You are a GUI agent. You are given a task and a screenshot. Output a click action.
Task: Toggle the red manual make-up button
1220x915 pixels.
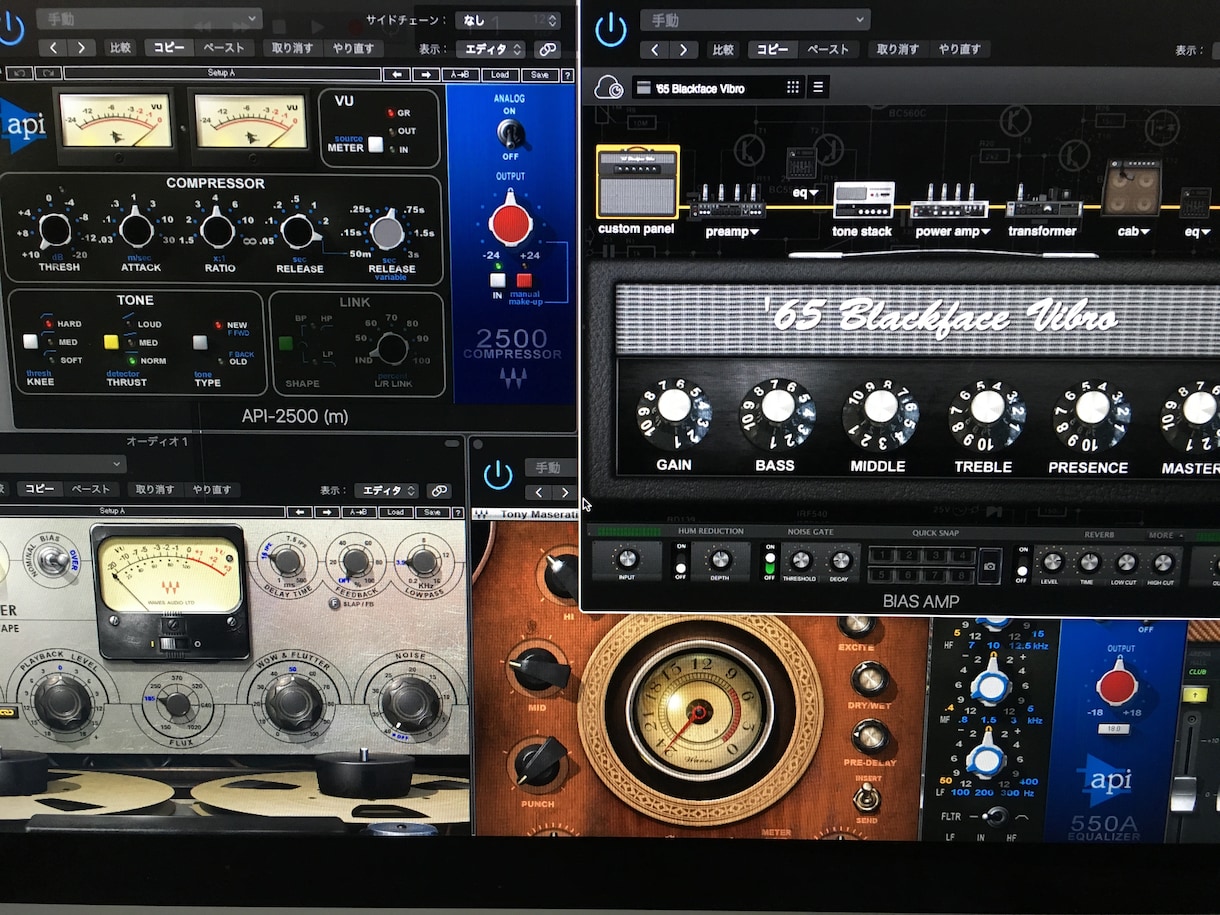pyautogui.click(x=524, y=280)
